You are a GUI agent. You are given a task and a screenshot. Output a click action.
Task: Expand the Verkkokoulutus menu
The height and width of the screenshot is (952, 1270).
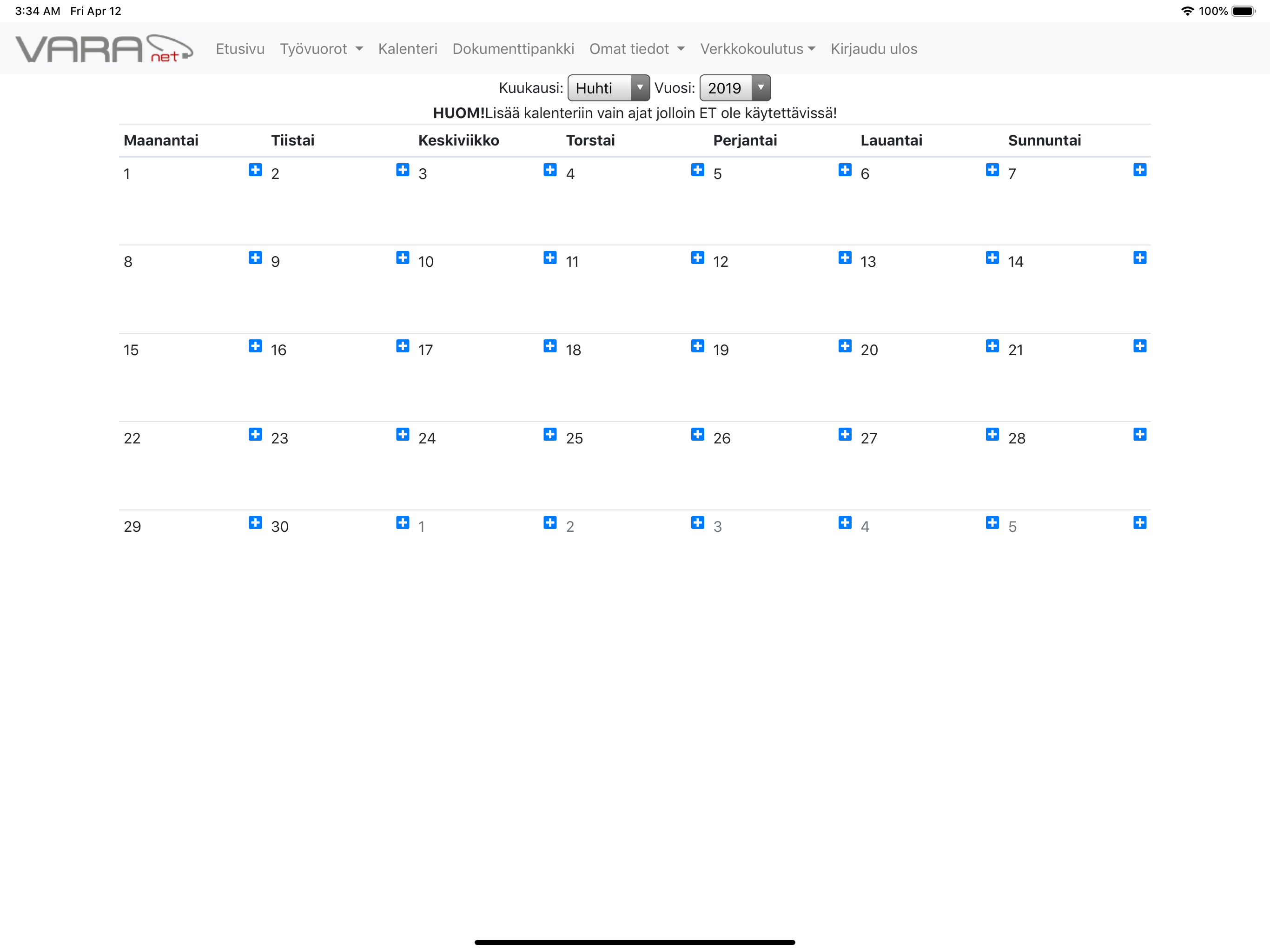(x=758, y=49)
